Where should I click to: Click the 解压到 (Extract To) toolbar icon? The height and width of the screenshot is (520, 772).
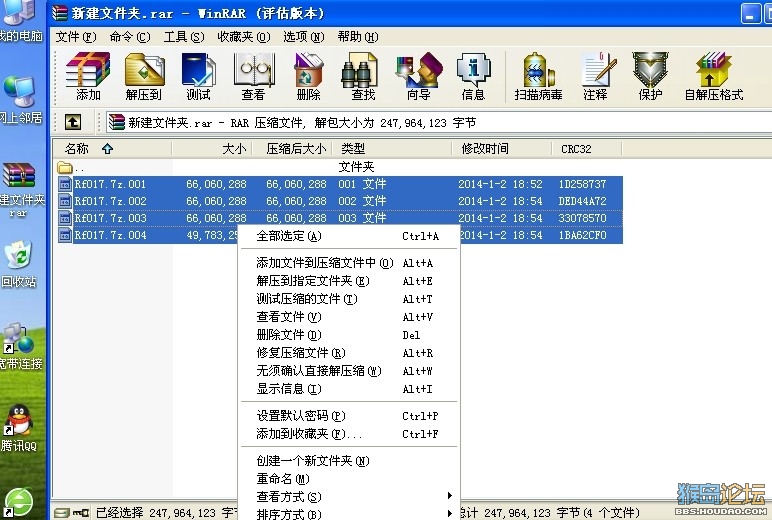tap(144, 76)
